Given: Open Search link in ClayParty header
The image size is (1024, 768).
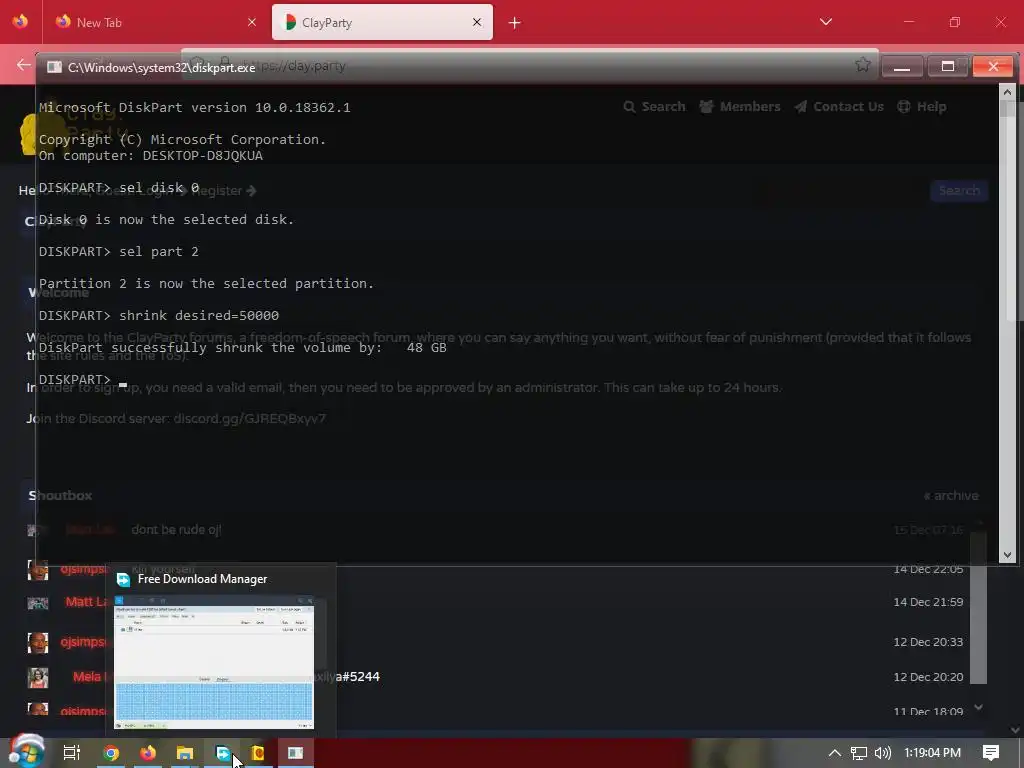Looking at the screenshot, I should pyautogui.click(x=654, y=106).
